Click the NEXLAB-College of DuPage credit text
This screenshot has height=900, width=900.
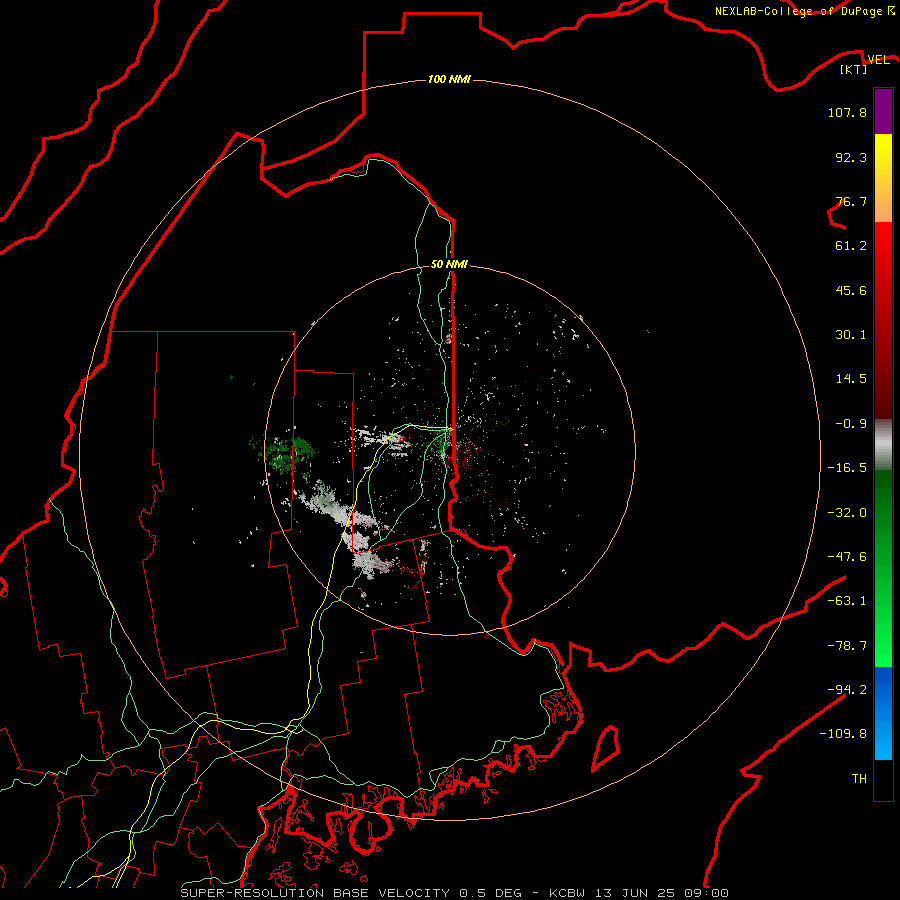pos(798,11)
